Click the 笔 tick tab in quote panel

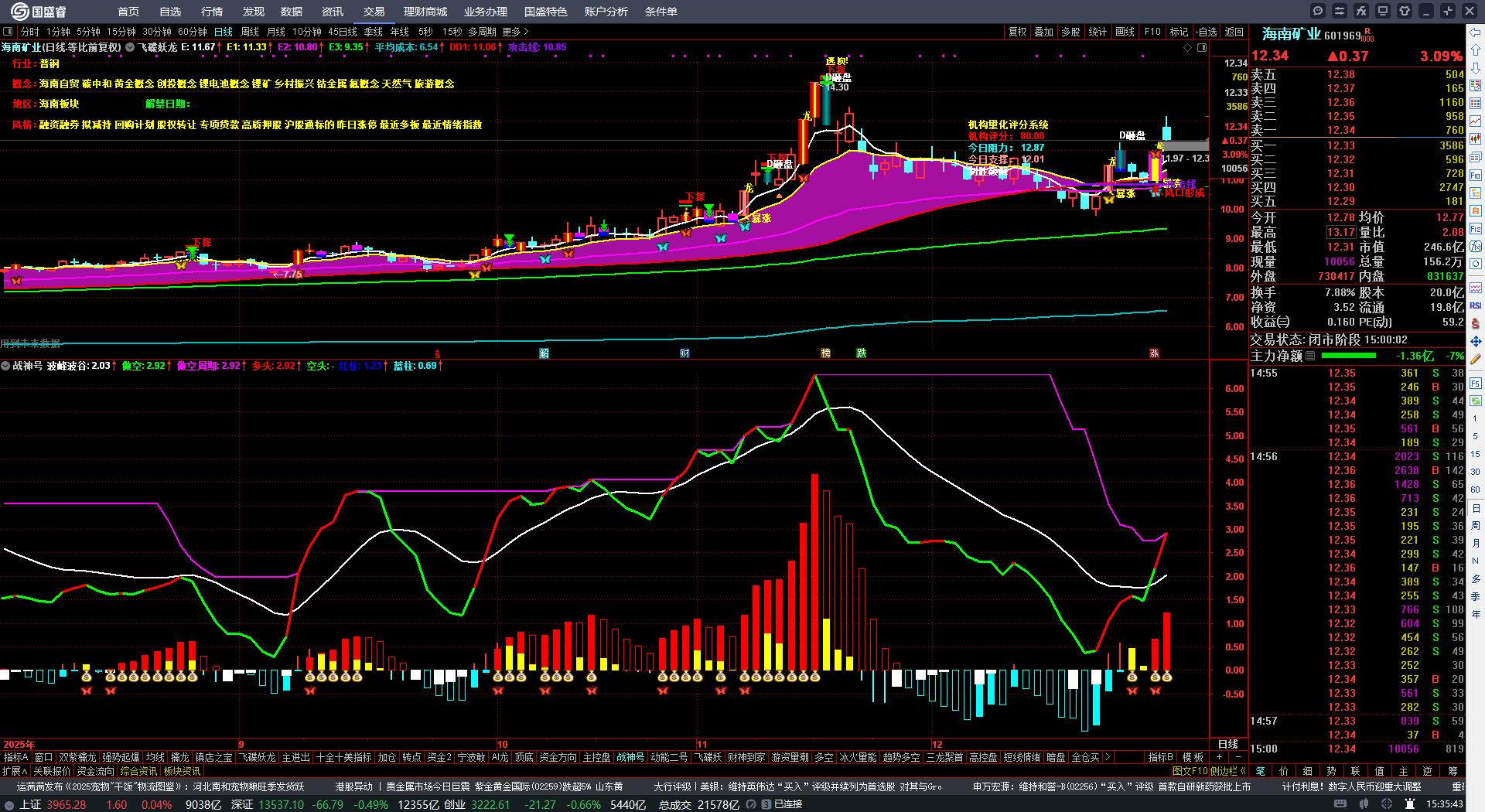[x=1261, y=771]
